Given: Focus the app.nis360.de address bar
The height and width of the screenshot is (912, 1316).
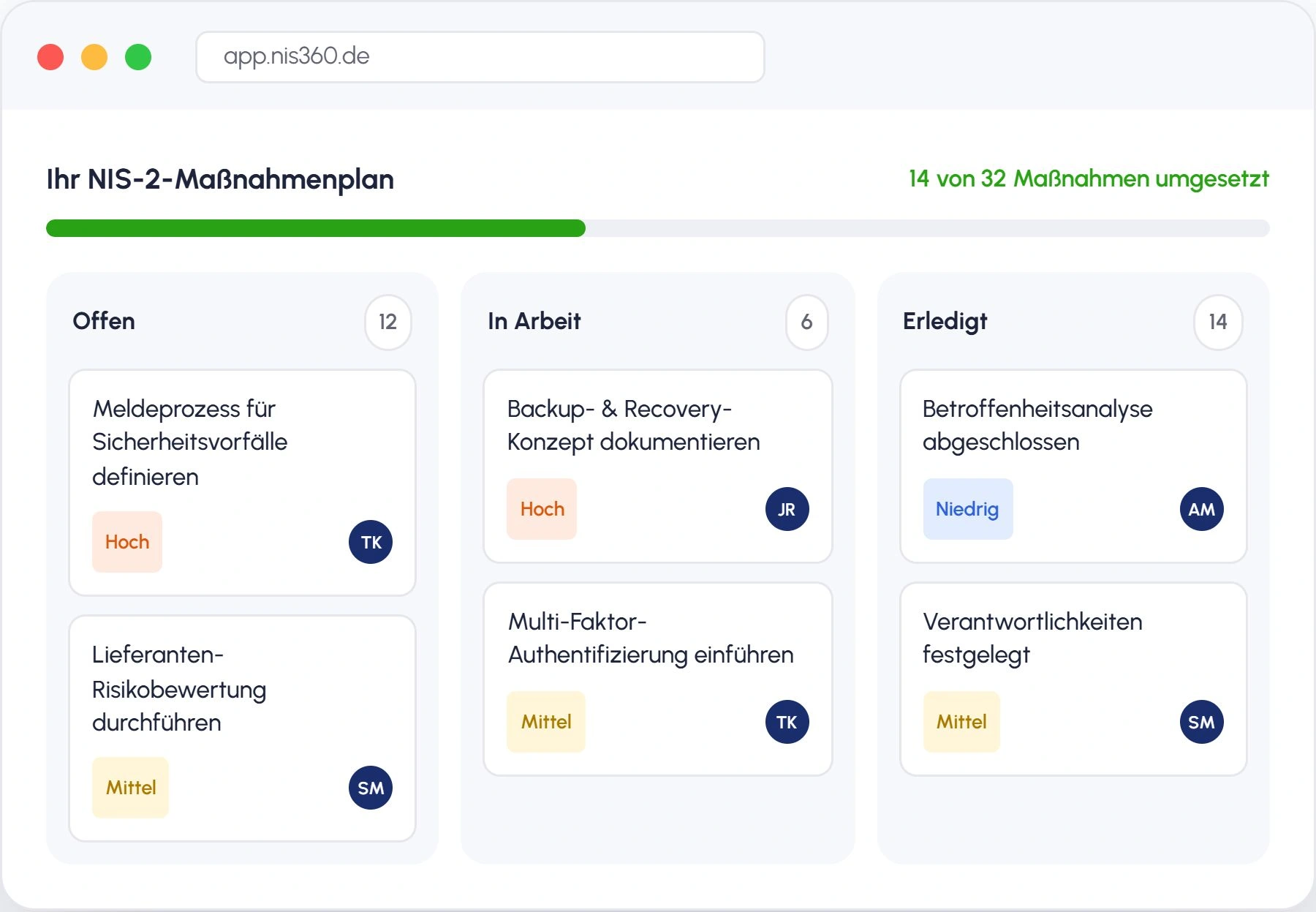Looking at the screenshot, I should [480, 57].
